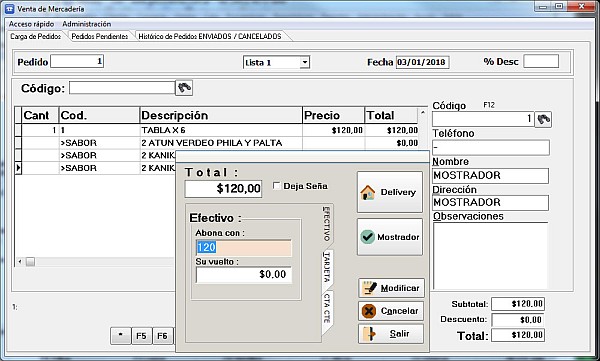
Task: Click the Modificar button
Action: click(391, 288)
